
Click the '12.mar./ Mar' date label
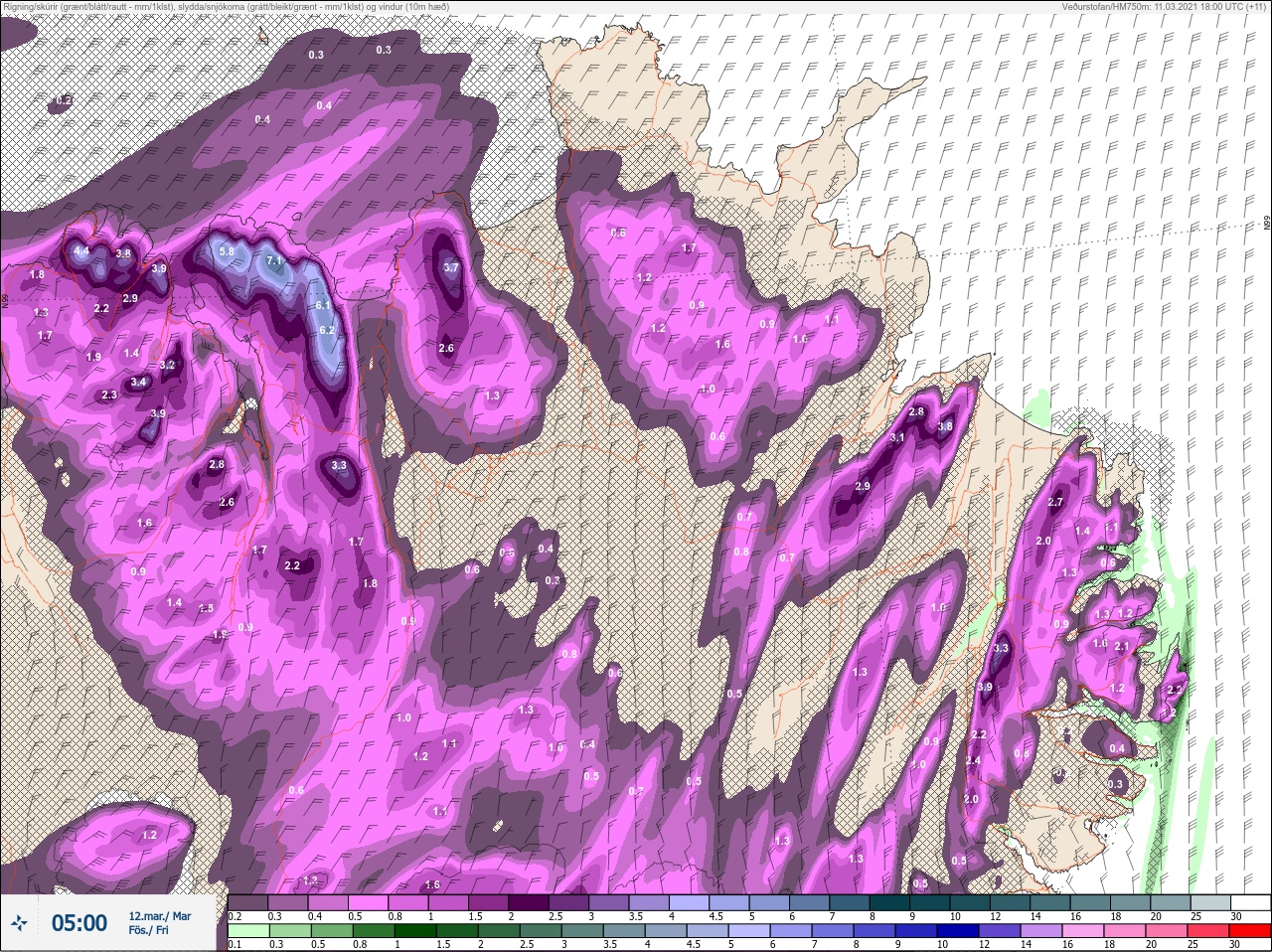pyautogui.click(x=159, y=916)
